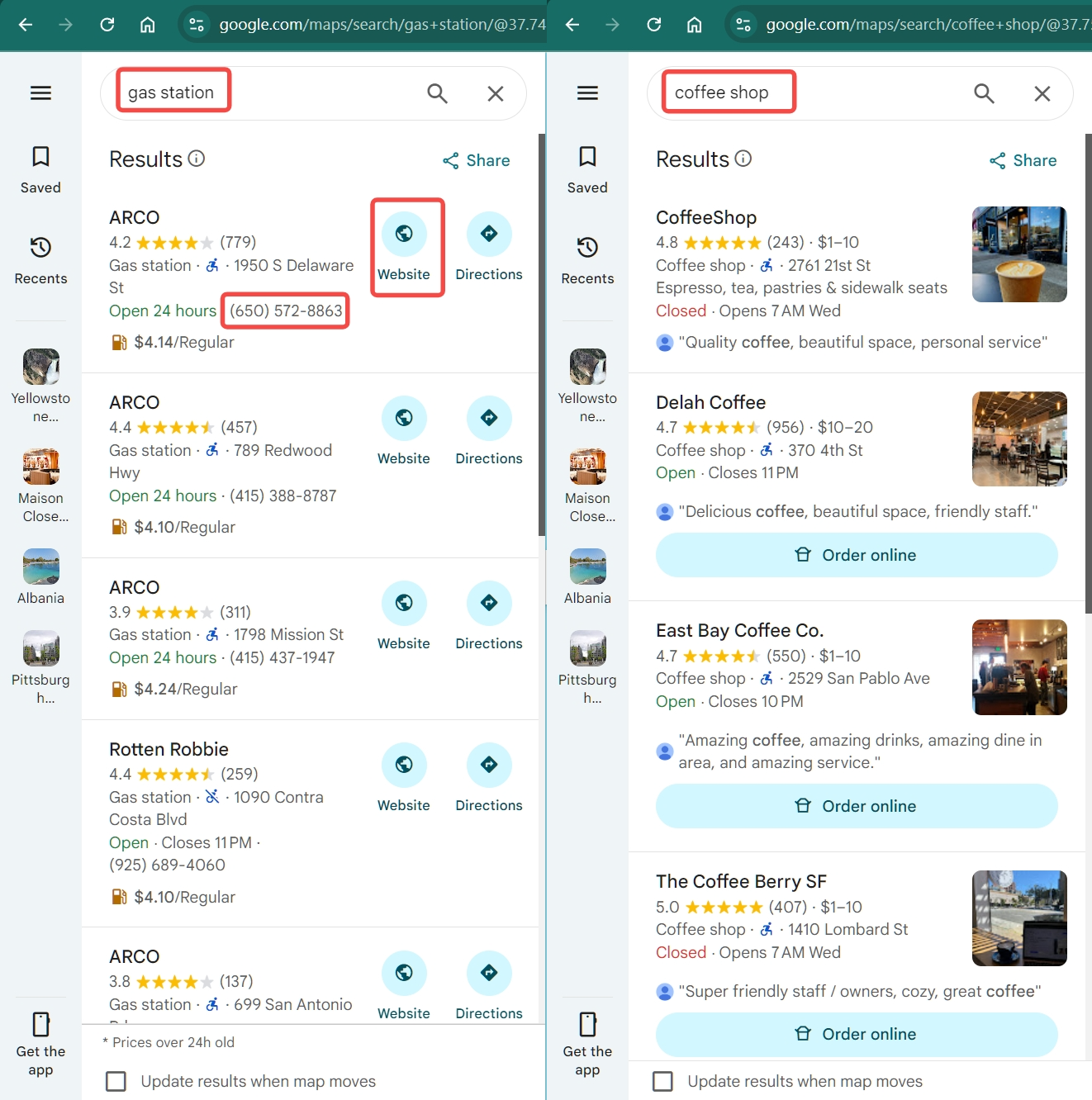Select the Rotten Robbie result title
1092x1100 pixels.
[x=169, y=749]
